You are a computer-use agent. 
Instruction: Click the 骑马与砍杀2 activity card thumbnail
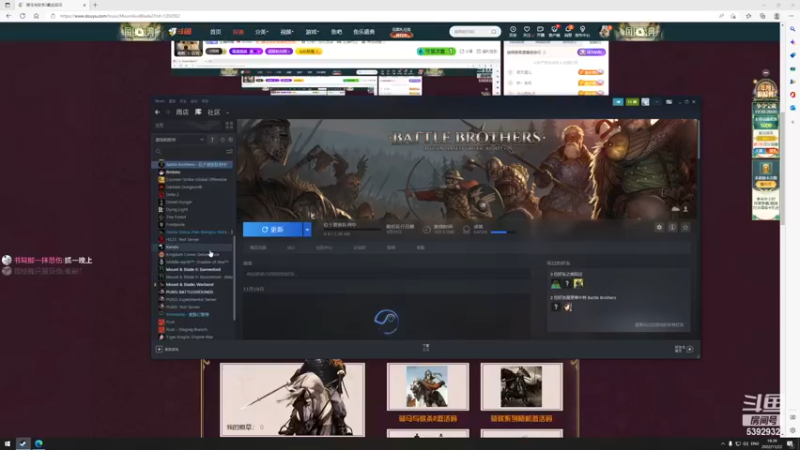click(x=428, y=387)
